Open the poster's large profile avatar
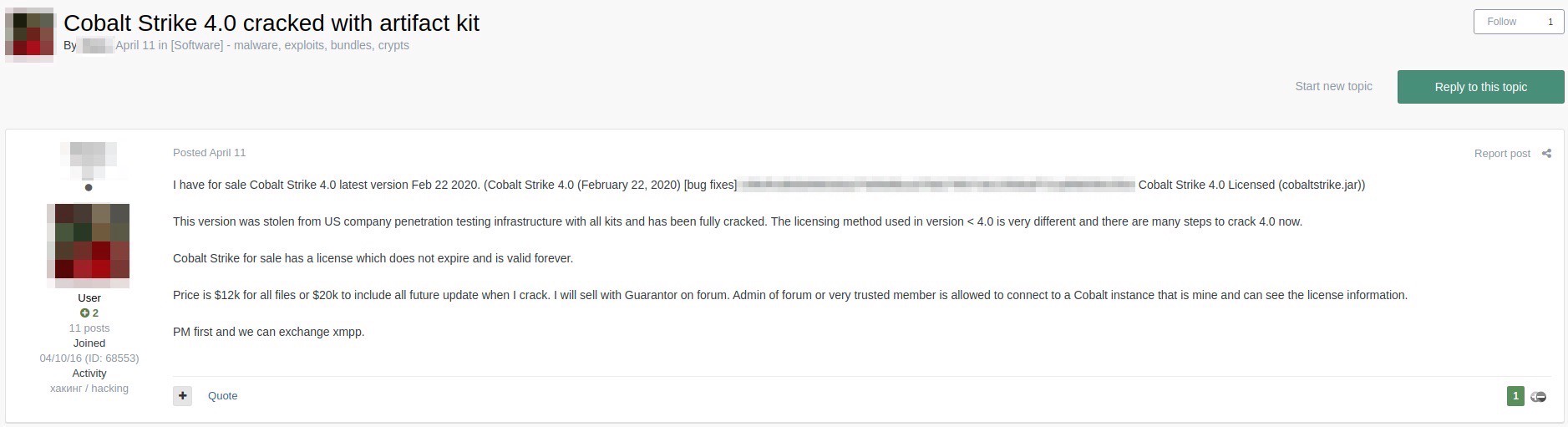 [89, 241]
